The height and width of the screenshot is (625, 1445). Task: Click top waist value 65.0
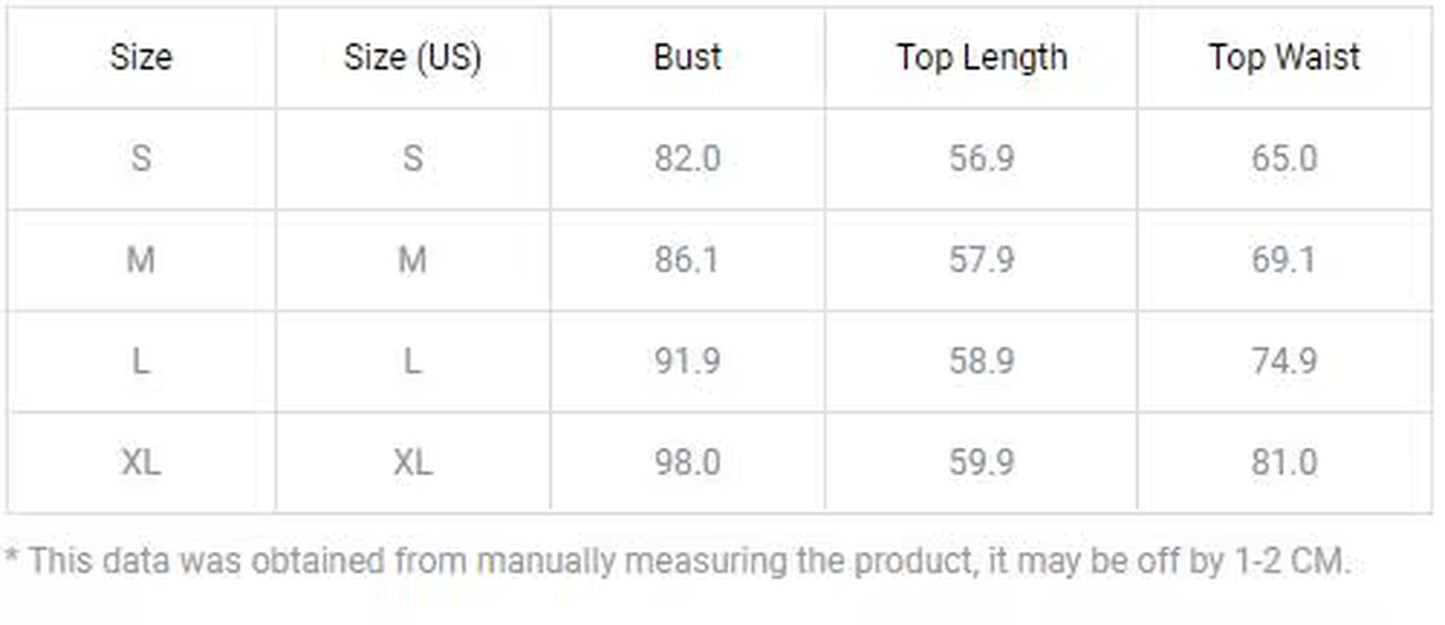click(x=1284, y=158)
